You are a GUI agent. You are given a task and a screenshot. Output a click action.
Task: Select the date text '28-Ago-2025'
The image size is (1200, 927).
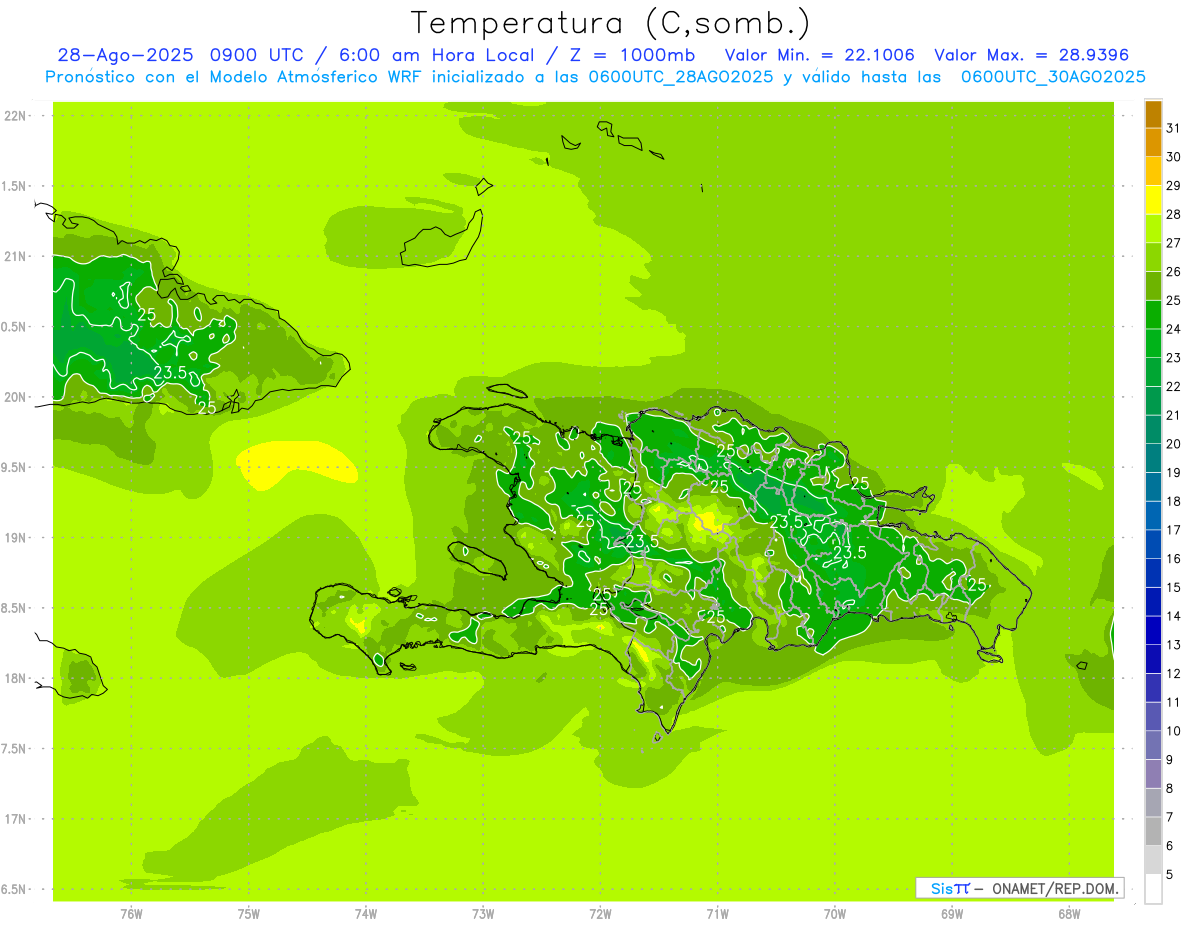125,55
